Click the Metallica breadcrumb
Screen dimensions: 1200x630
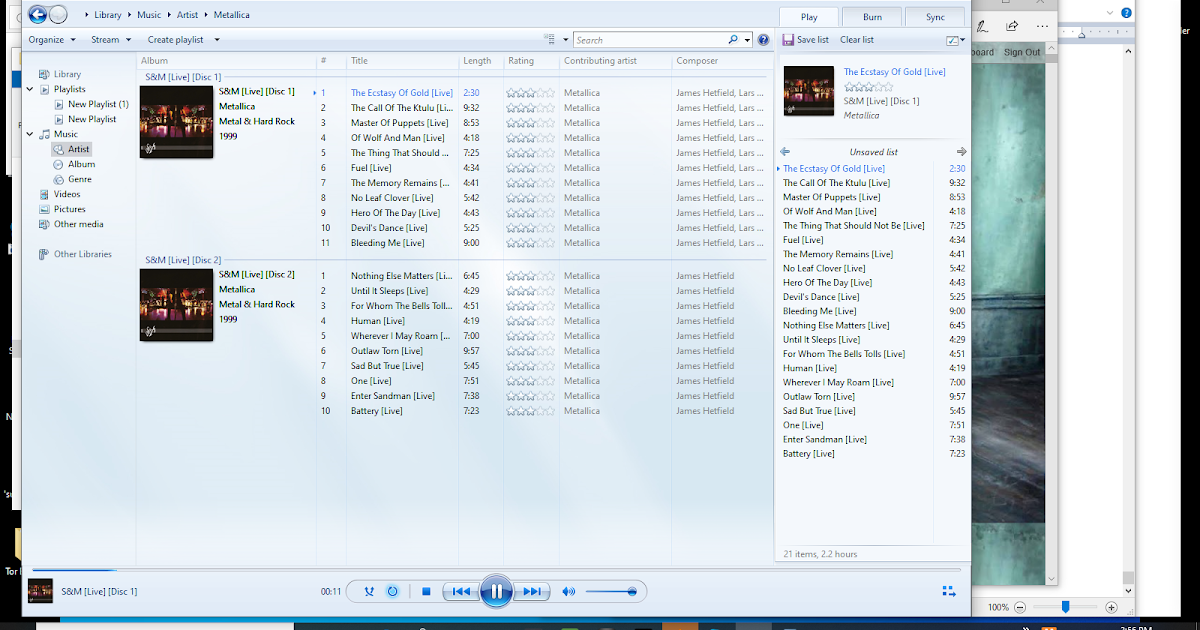tap(231, 15)
